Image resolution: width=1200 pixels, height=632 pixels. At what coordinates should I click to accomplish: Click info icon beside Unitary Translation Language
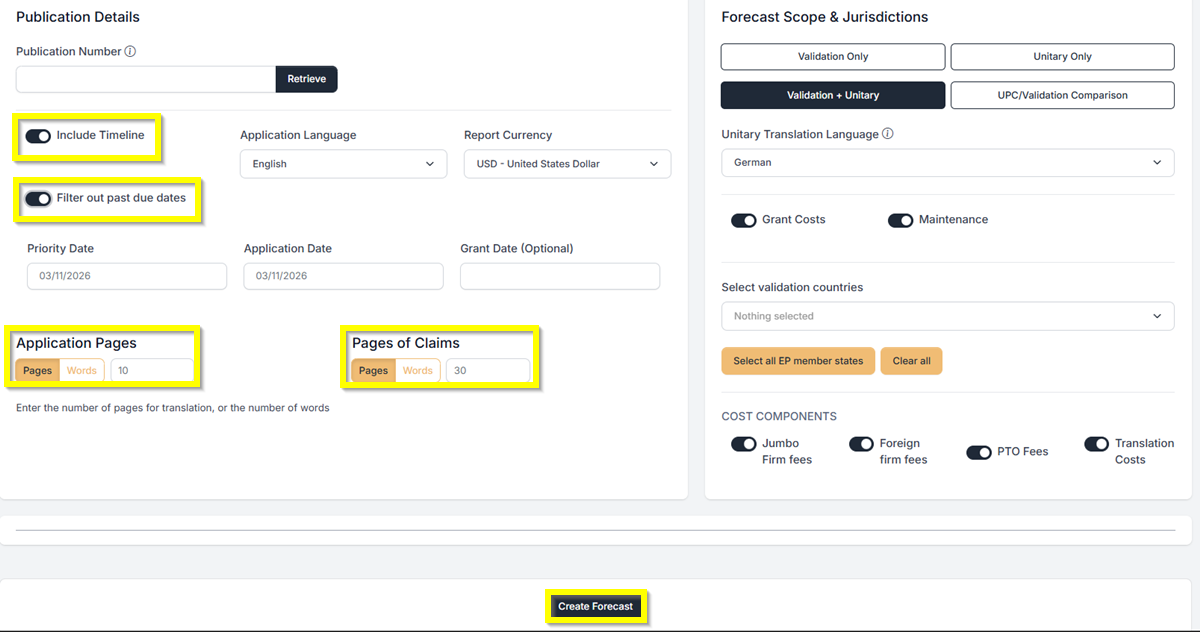[x=888, y=134]
